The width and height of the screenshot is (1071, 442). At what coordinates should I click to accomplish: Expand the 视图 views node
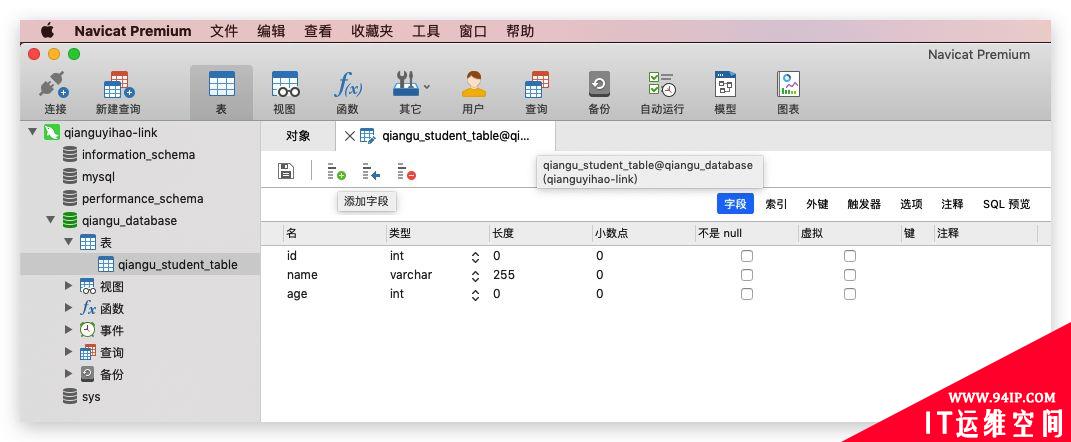pyautogui.click(x=68, y=286)
